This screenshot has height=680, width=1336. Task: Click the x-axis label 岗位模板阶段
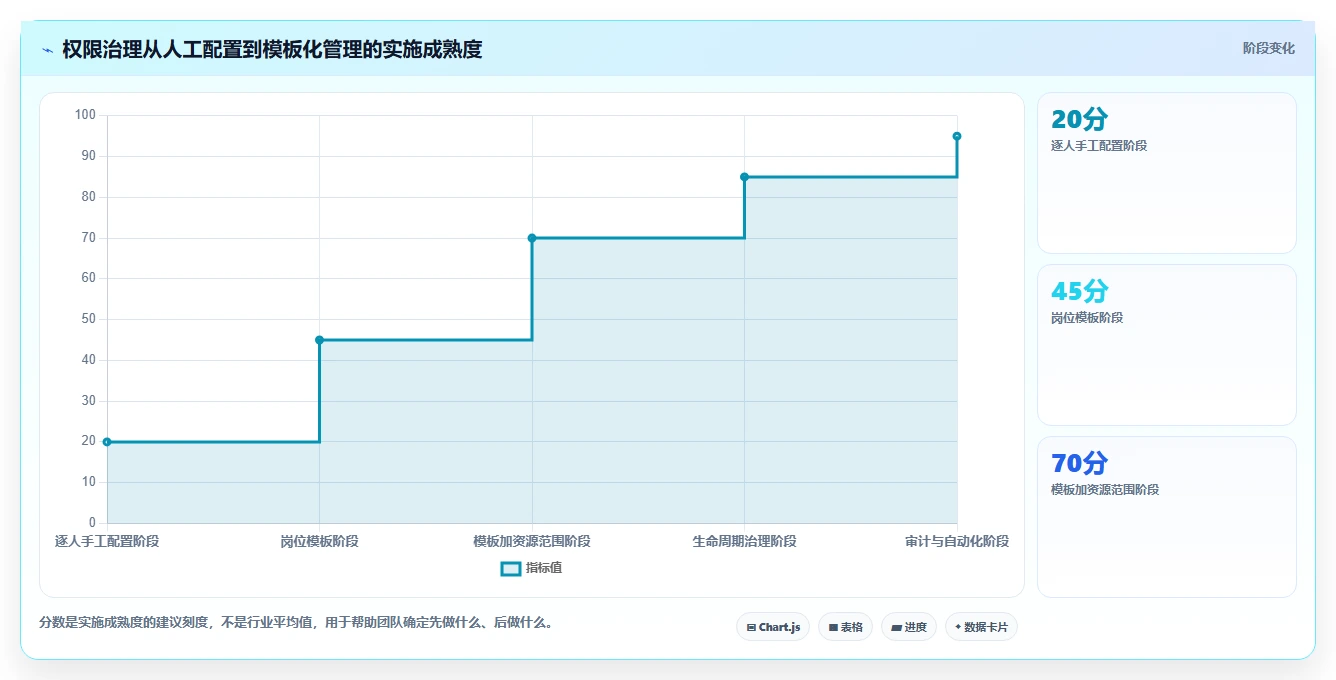[x=320, y=541]
